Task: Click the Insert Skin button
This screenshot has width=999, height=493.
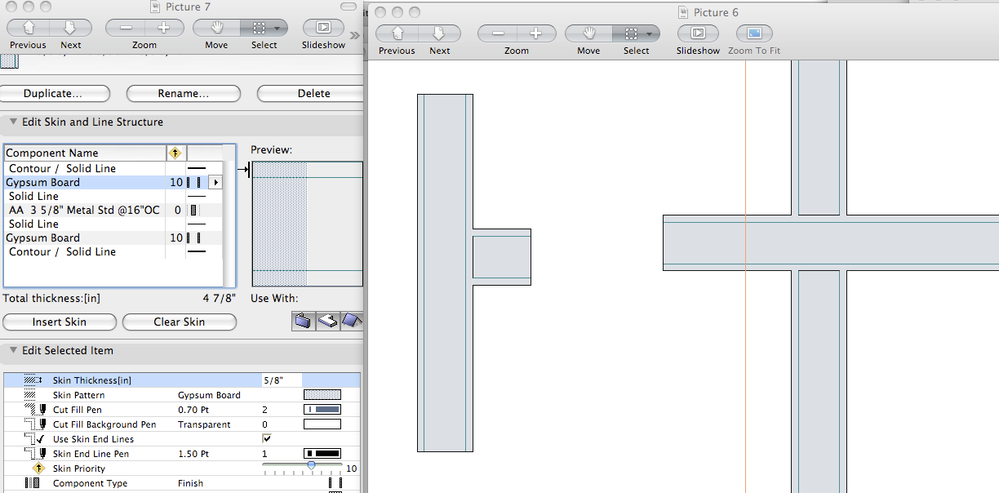Action: (x=59, y=322)
